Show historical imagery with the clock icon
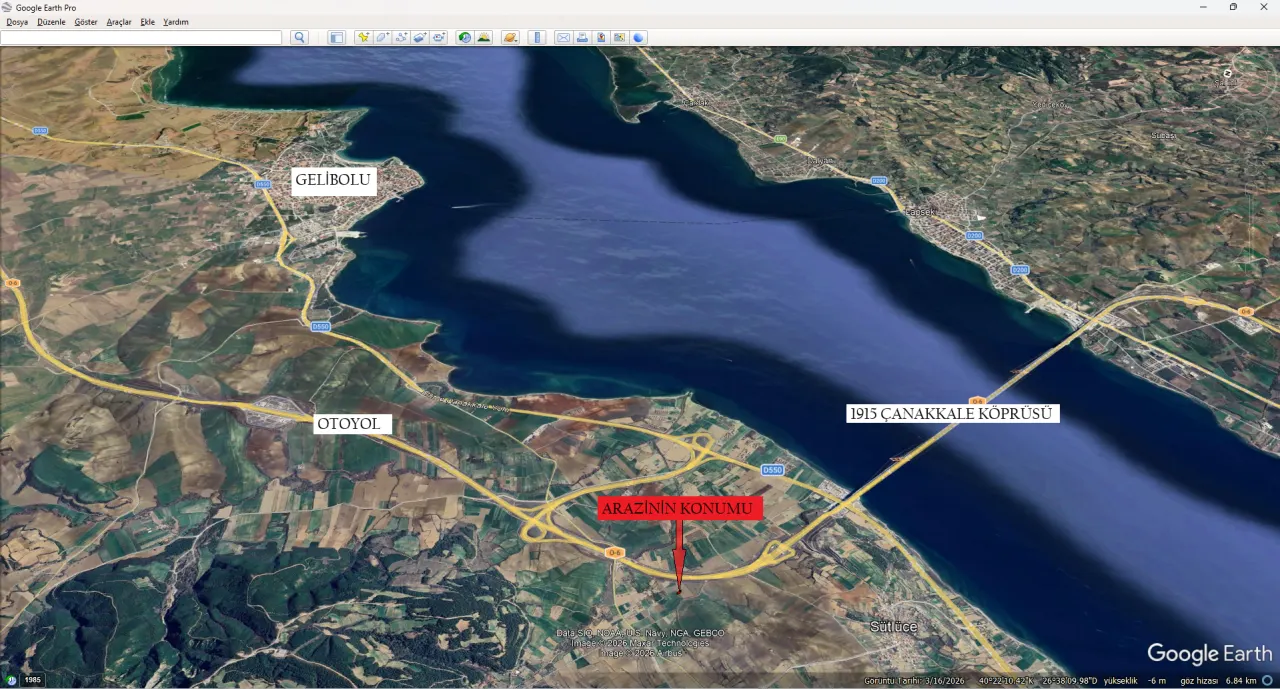This screenshot has height=689, width=1280. click(x=465, y=37)
